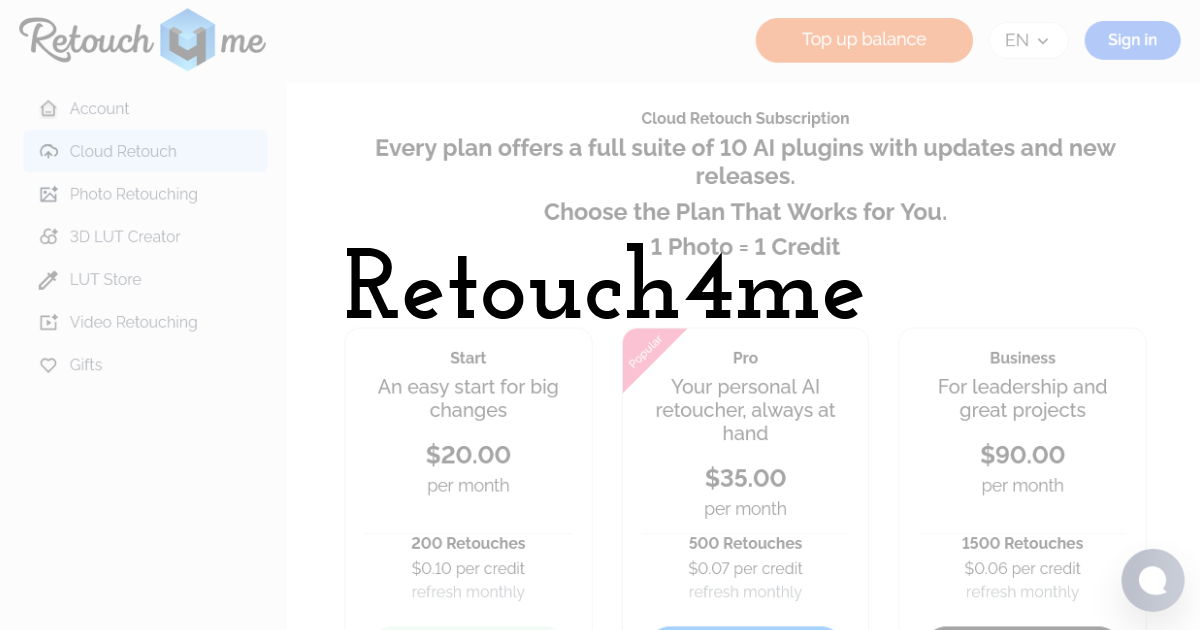The width and height of the screenshot is (1200, 630).
Task: Click the 3D LUT Creator icon
Action: click(48, 237)
